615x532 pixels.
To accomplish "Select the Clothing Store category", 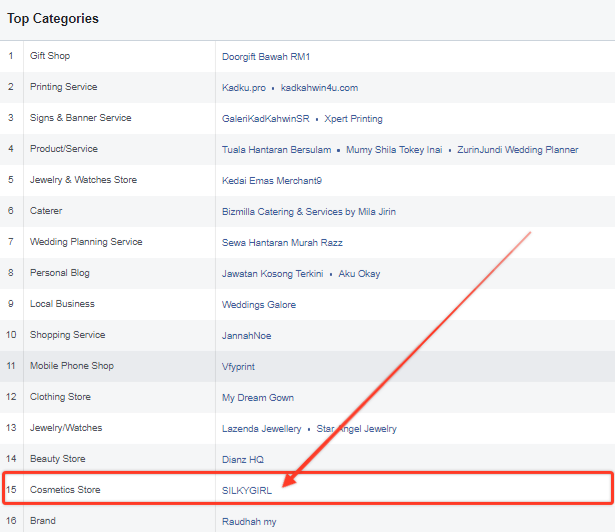I will [x=60, y=397].
